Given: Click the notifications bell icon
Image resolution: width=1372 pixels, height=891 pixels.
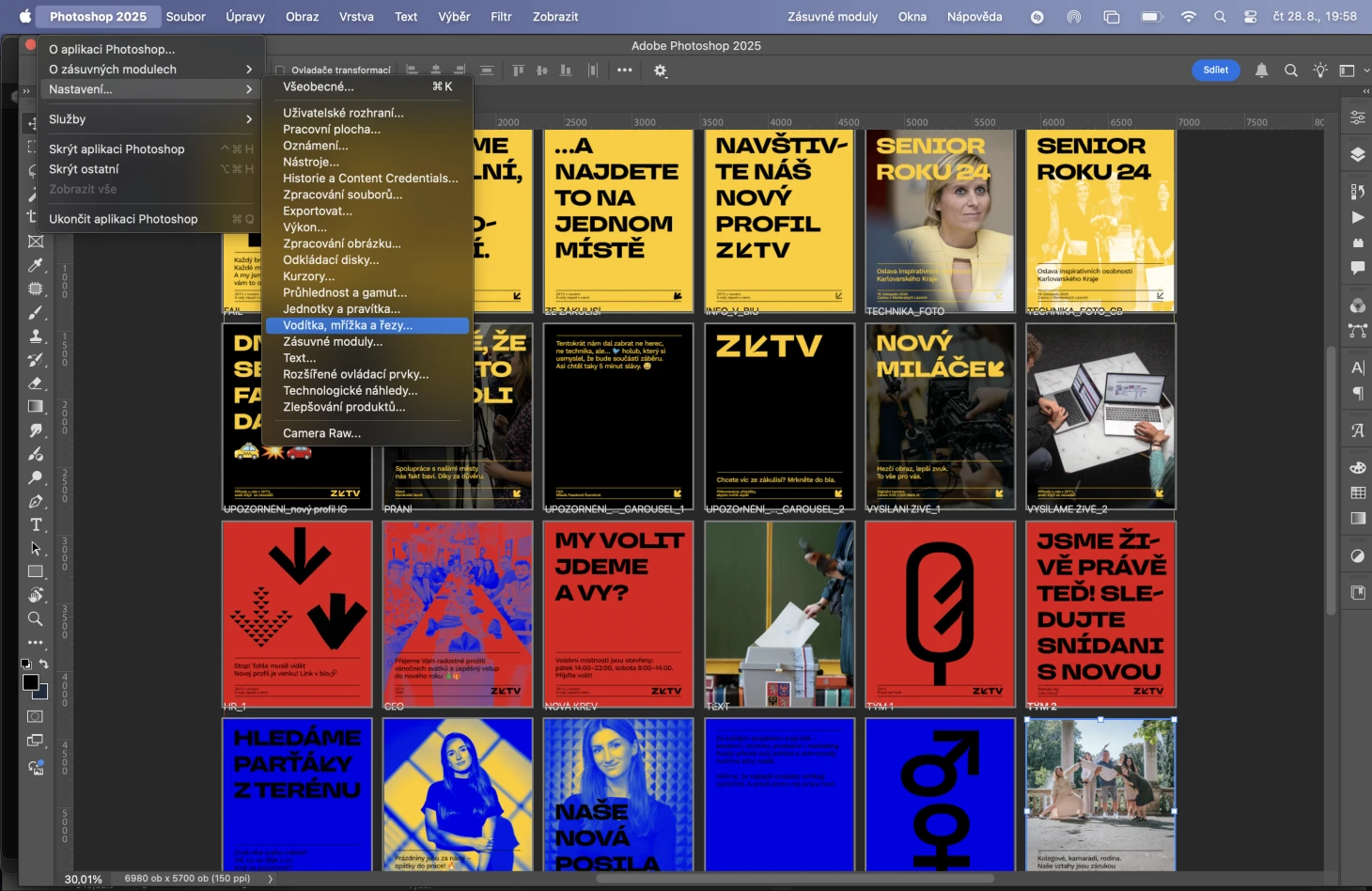Looking at the screenshot, I should pos(1261,70).
